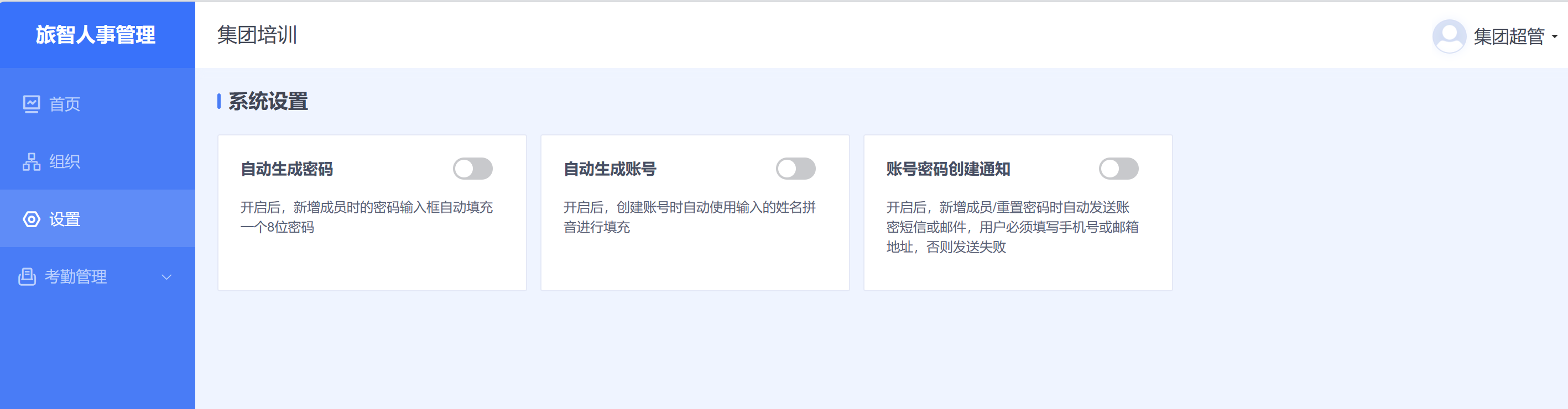Click the 集团超管 username
1568x409 pixels.
click(1508, 36)
